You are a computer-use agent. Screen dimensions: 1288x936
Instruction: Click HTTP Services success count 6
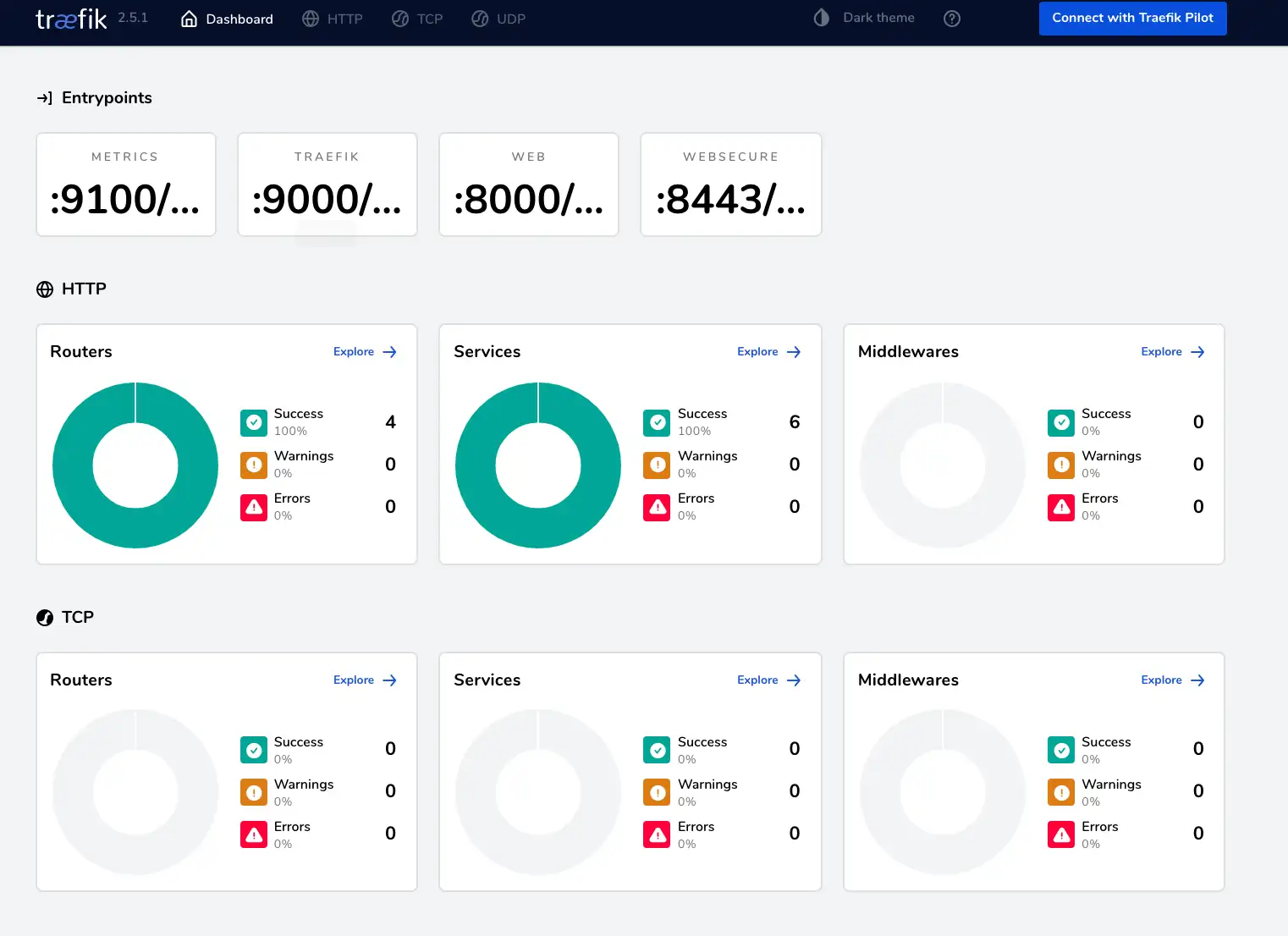pyautogui.click(x=795, y=422)
